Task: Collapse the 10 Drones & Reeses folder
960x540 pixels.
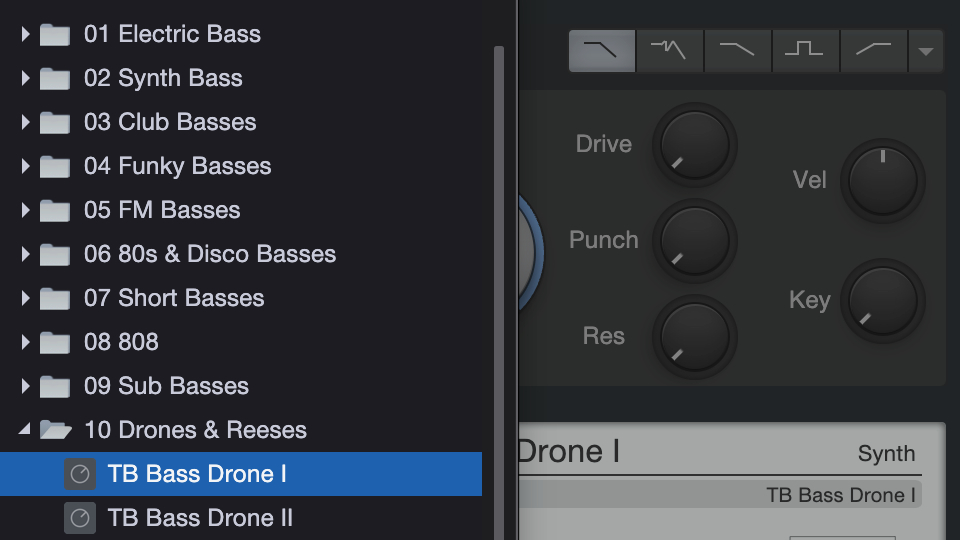Action: 25,430
